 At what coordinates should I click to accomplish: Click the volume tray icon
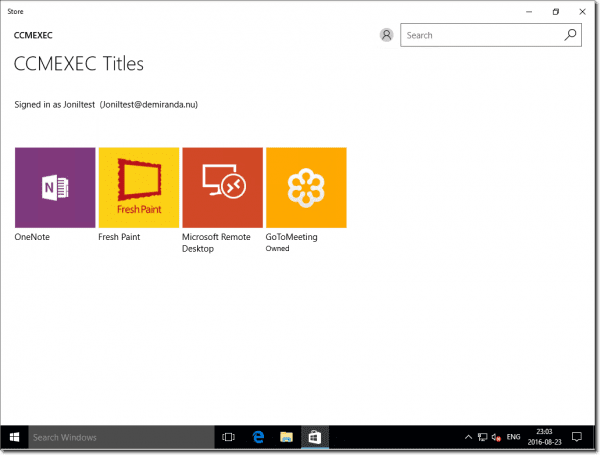click(x=496, y=437)
